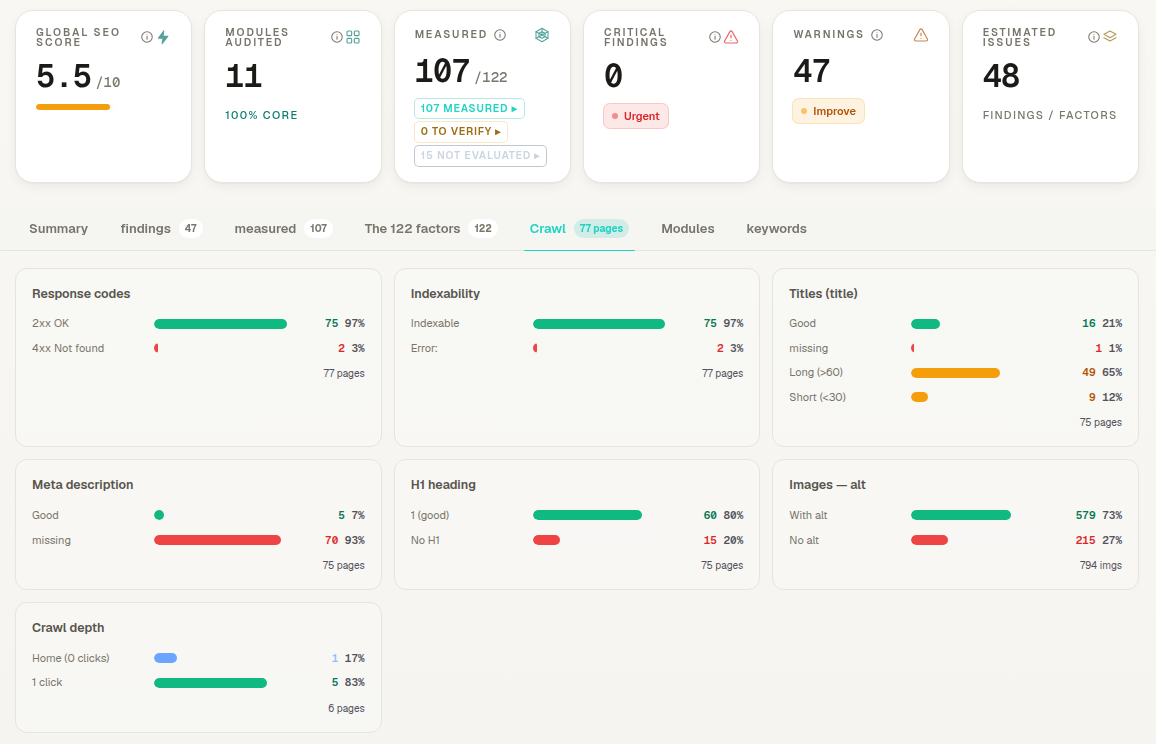Click the hexagon icon on Measured card
This screenshot has width=1156, height=744.
tap(542, 35)
